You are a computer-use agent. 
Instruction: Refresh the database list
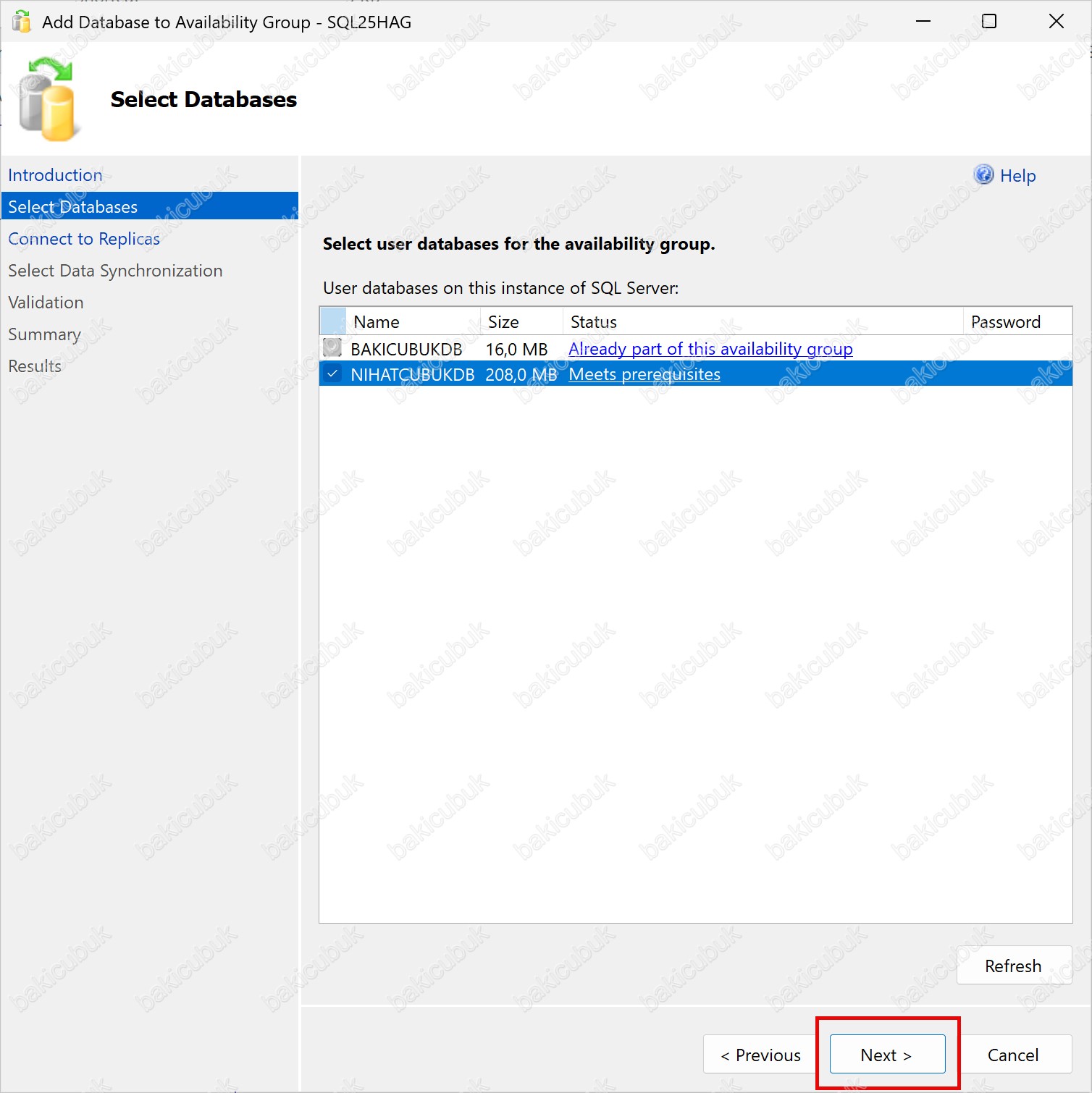click(1012, 966)
